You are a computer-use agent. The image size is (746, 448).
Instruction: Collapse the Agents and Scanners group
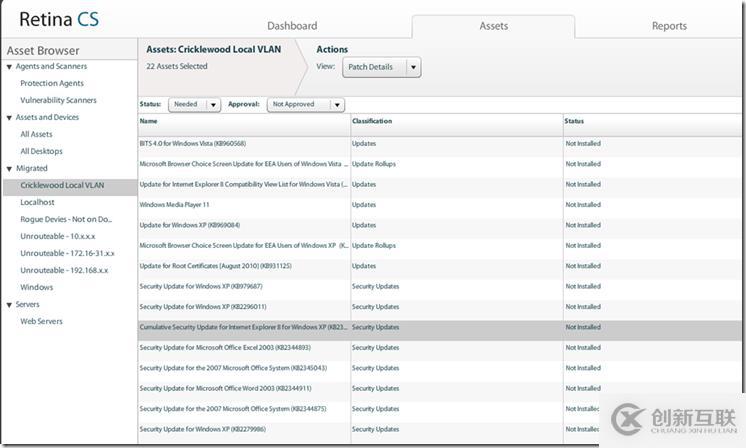click(x=9, y=67)
